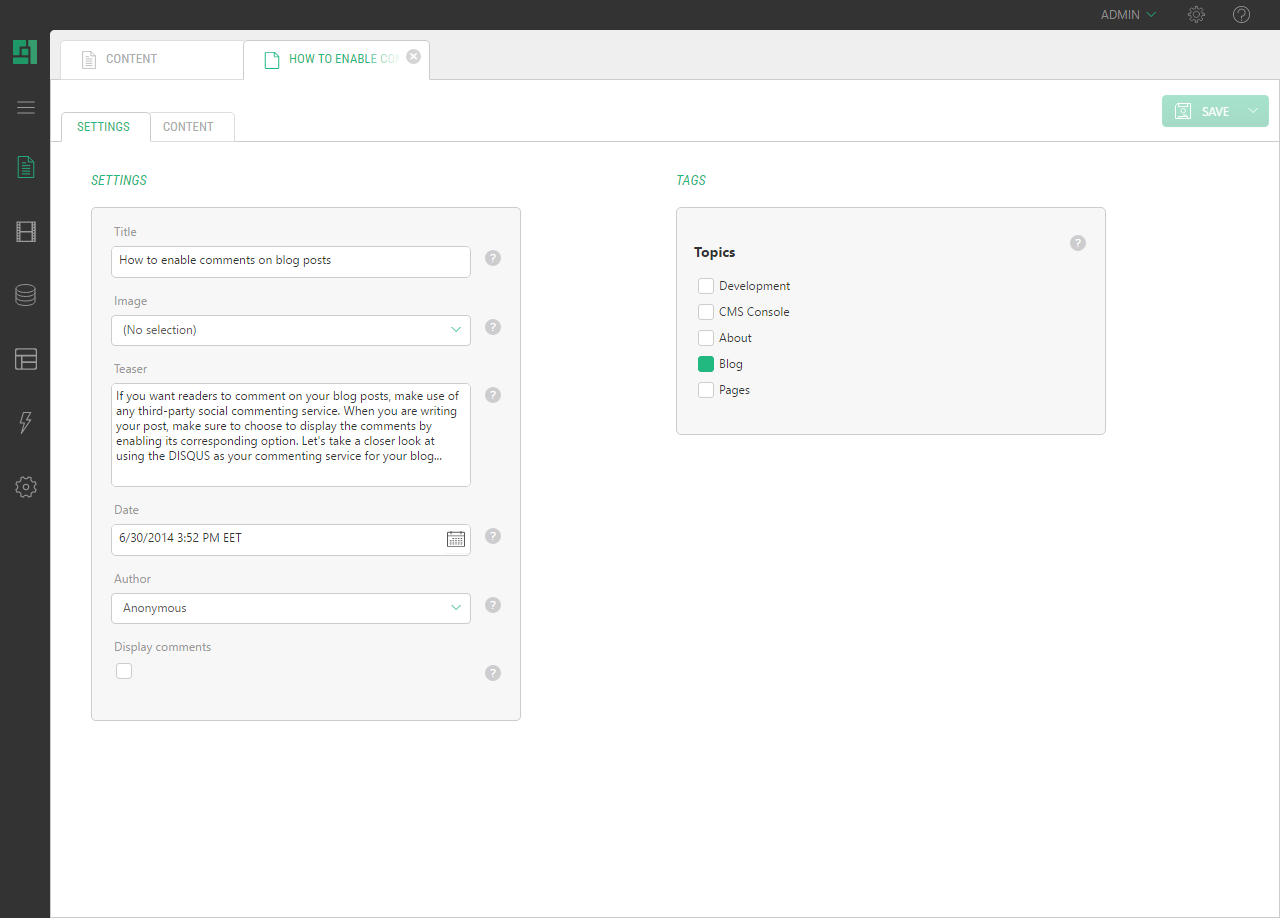This screenshot has width=1280, height=918.
Task: Open the Media perspective filmstrip icon
Action: point(26,232)
